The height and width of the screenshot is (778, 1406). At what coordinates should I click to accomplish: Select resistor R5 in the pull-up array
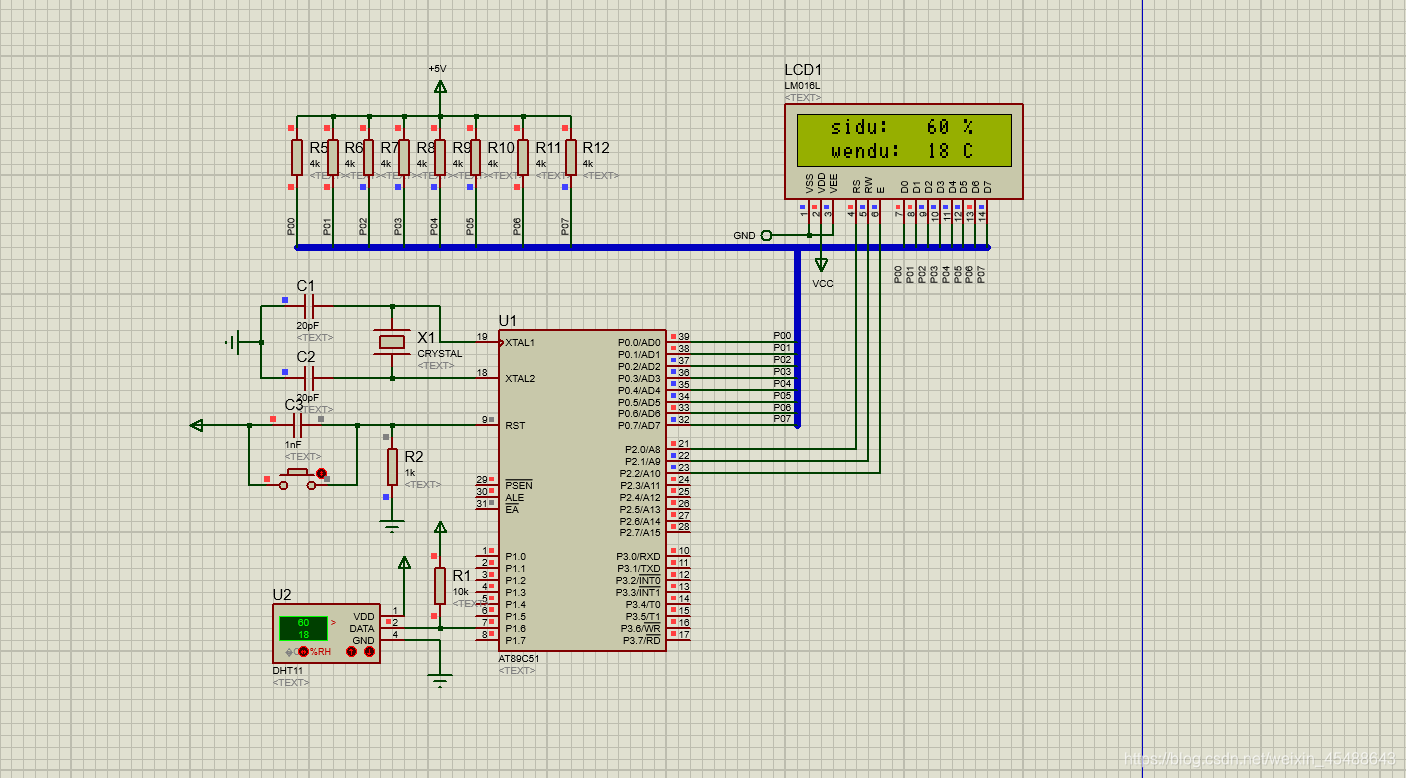coord(297,157)
